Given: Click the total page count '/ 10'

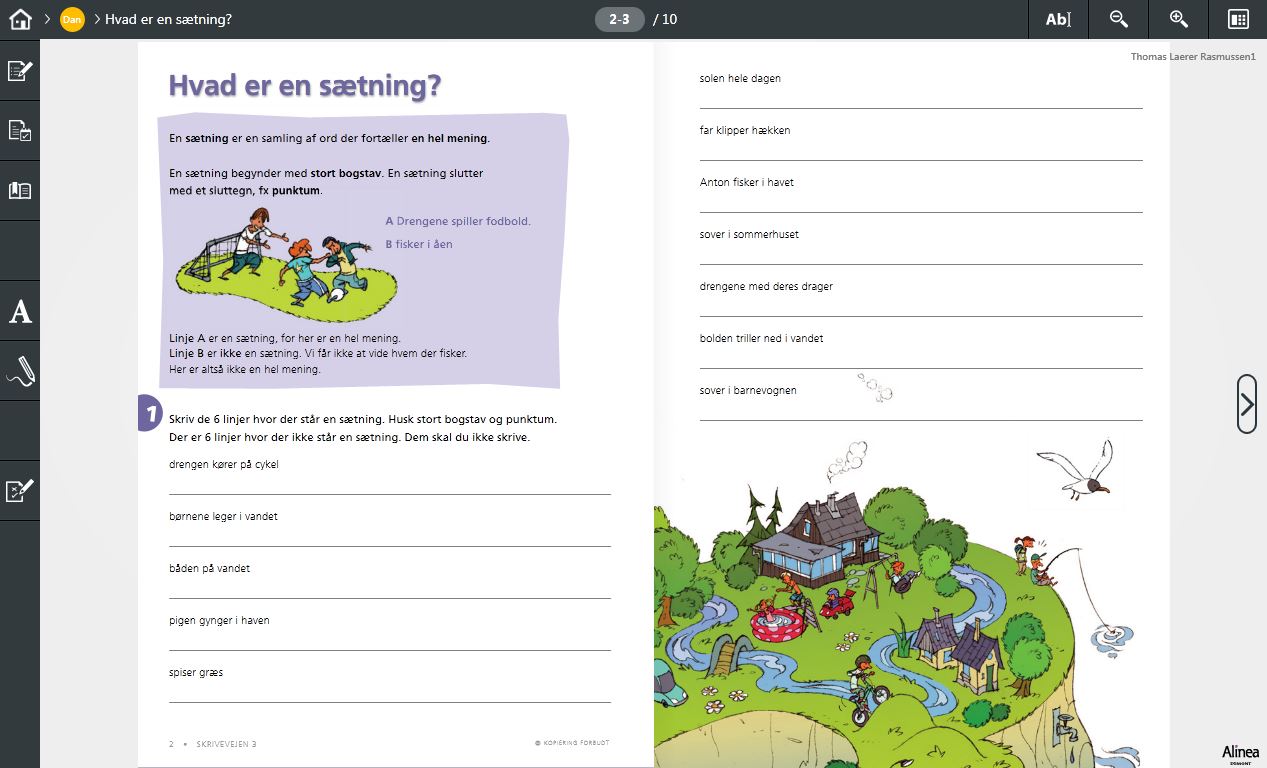Looking at the screenshot, I should (x=665, y=19).
